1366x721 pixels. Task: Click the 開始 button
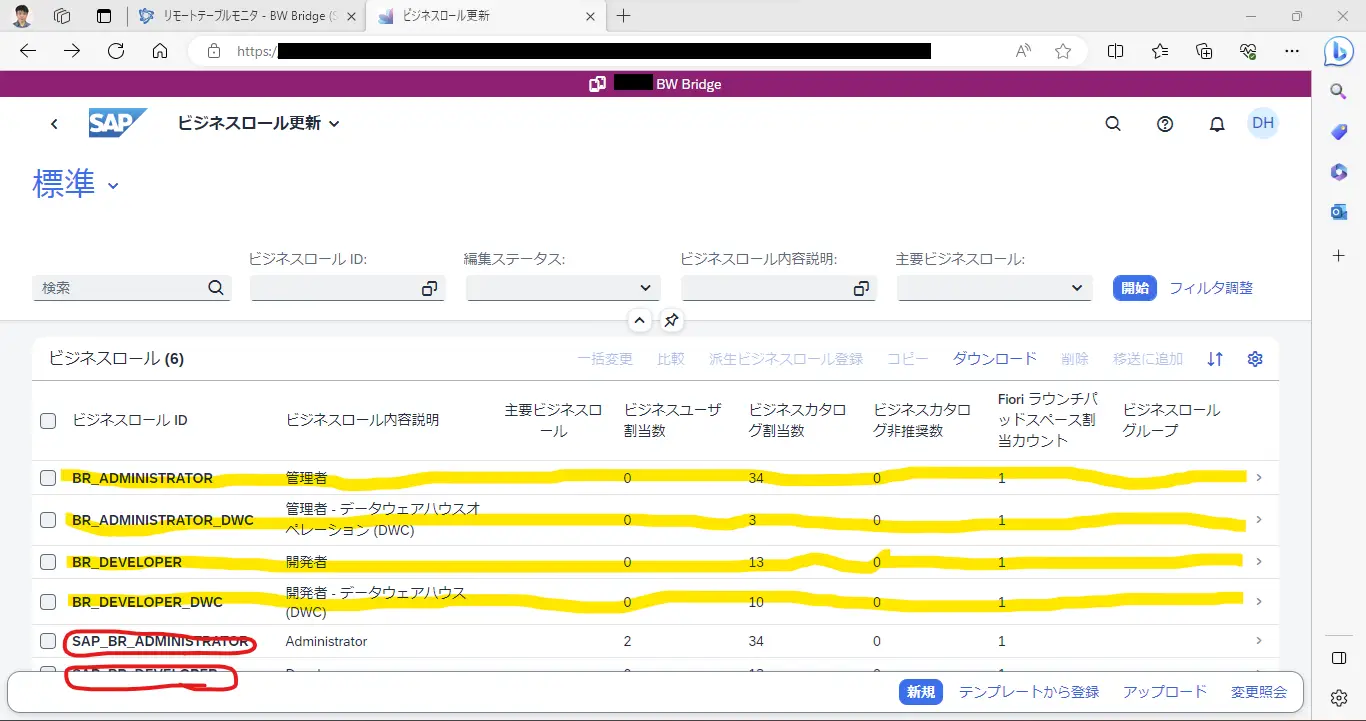click(x=1135, y=288)
